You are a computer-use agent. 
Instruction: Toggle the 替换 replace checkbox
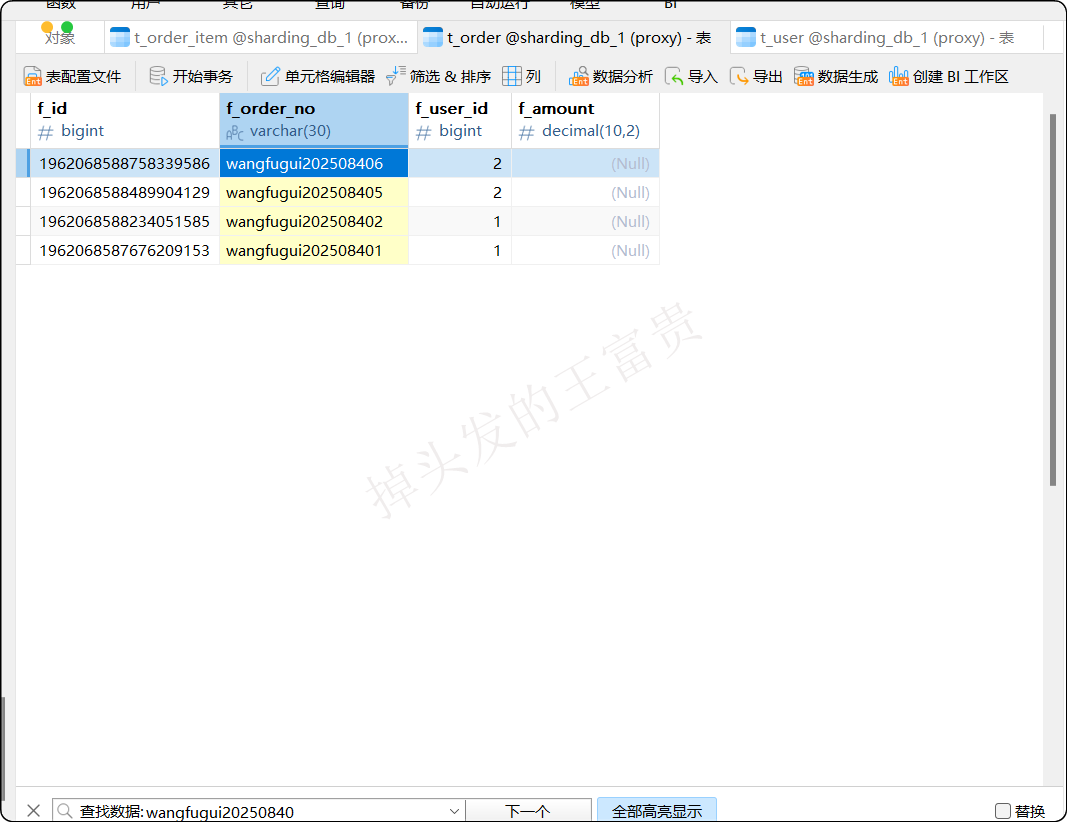click(x=1002, y=810)
